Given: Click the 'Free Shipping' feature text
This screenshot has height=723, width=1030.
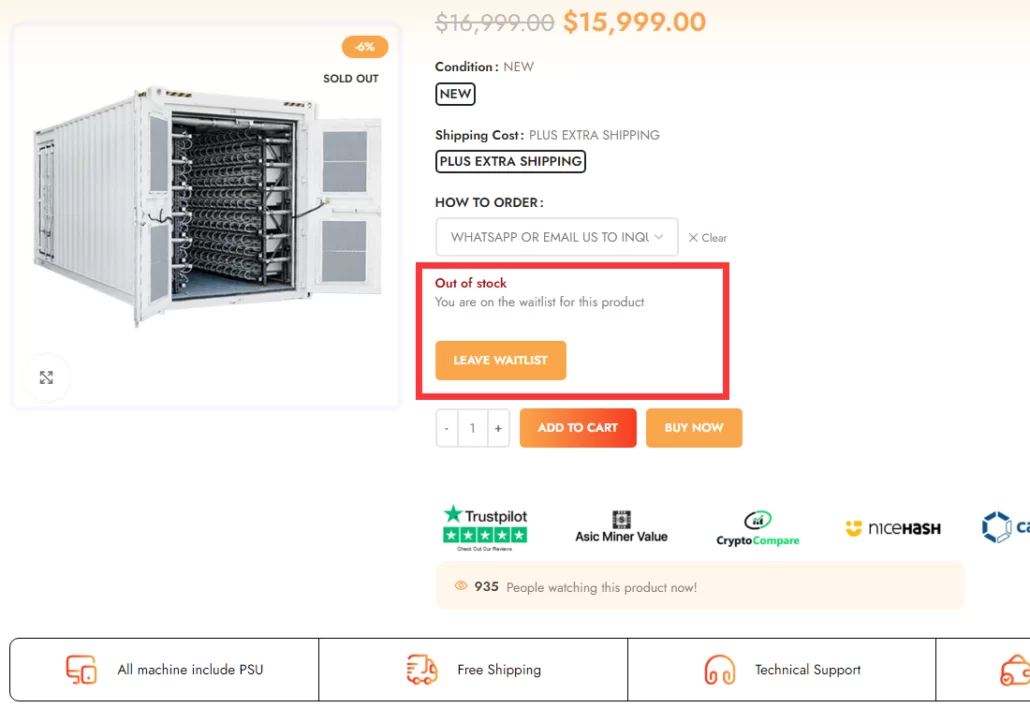Looking at the screenshot, I should [499, 670].
